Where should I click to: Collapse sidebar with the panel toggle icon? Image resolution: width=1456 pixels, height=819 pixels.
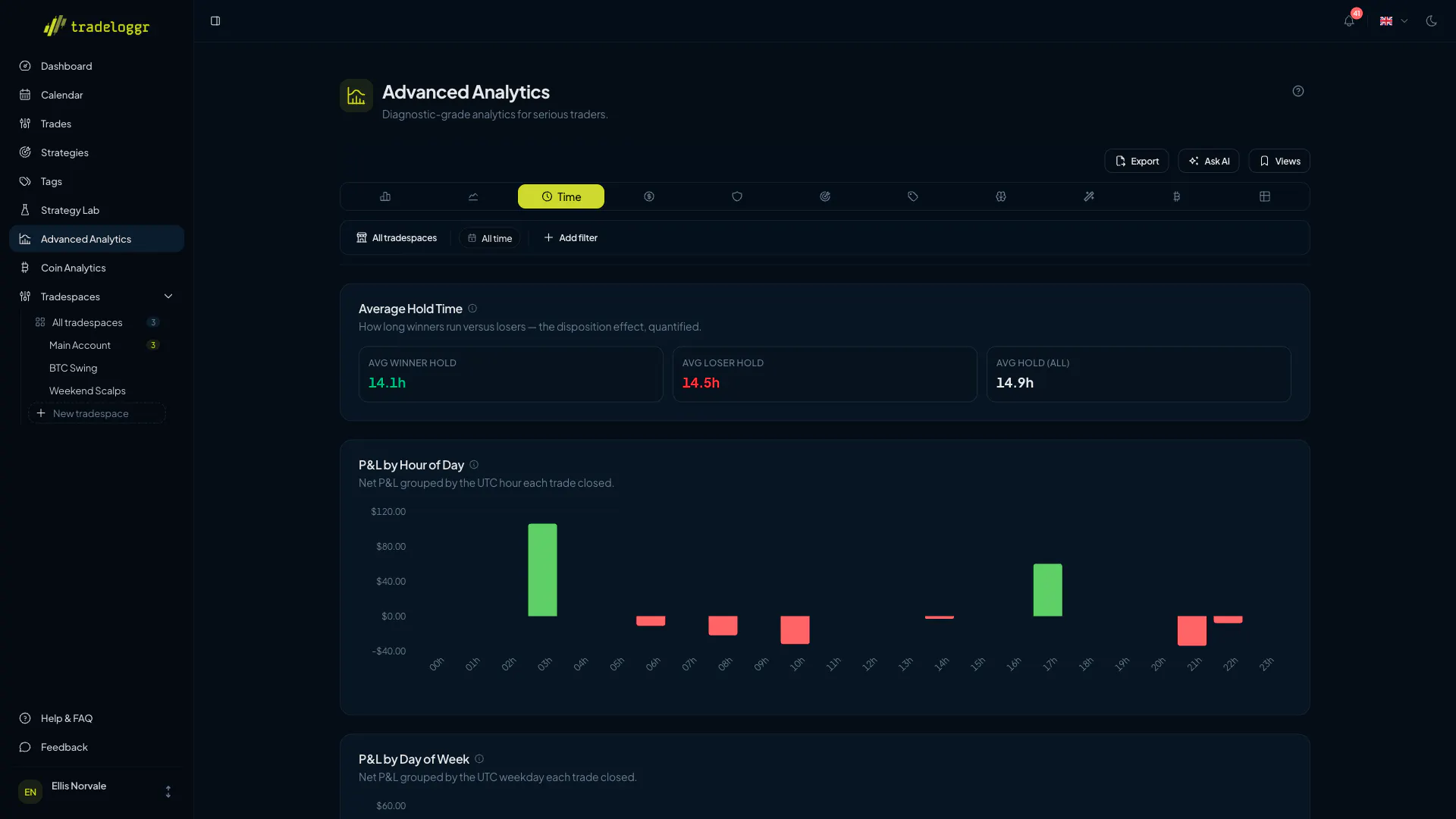215,21
